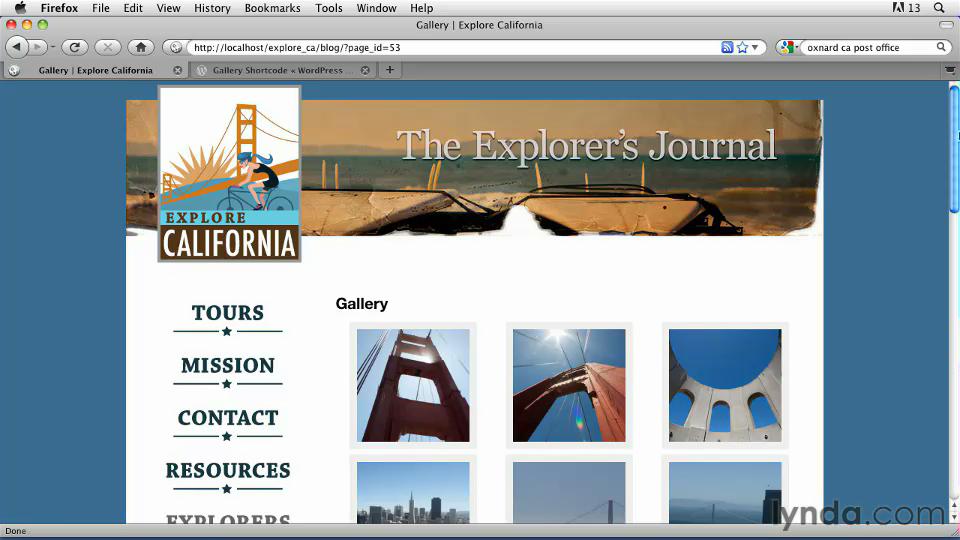Screen dimensions: 960x540
Task: Close the Gallery | Explore California tab
Action: pos(178,70)
